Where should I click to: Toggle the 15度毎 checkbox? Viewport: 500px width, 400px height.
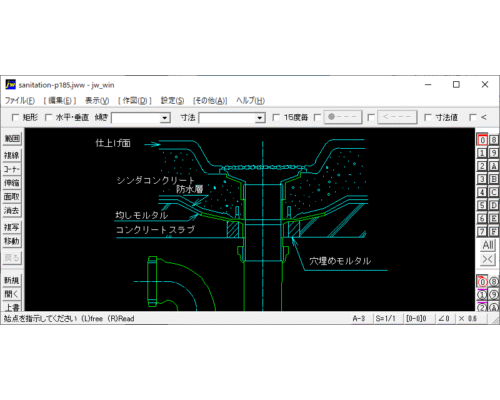click(x=276, y=117)
